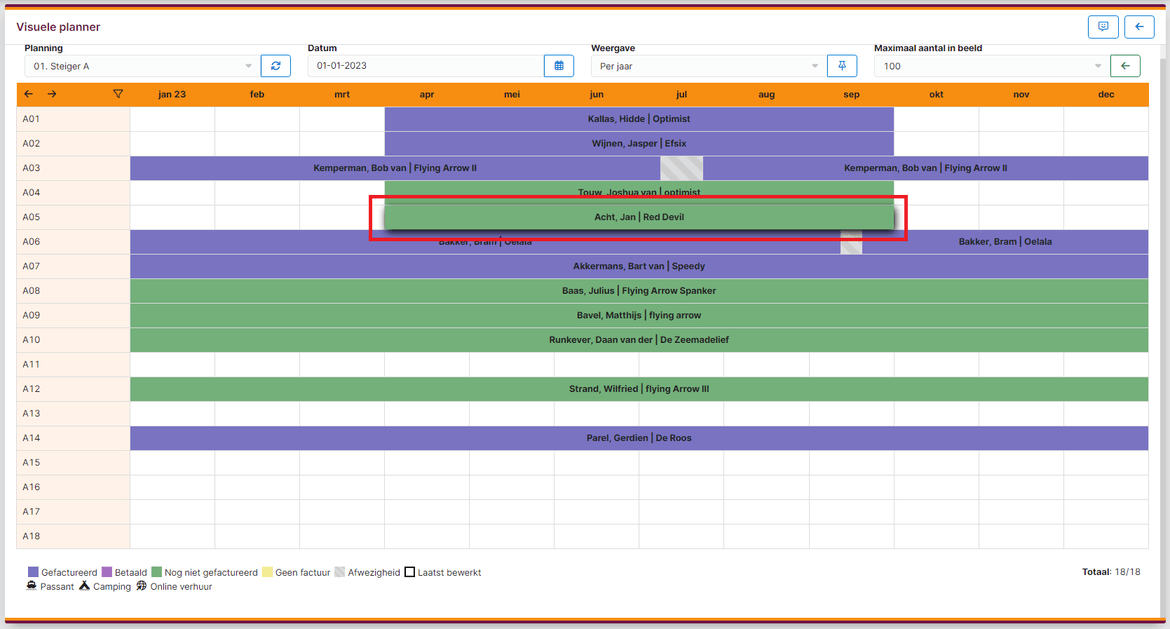Click the Geen factuur yellow swatch

(x=267, y=572)
